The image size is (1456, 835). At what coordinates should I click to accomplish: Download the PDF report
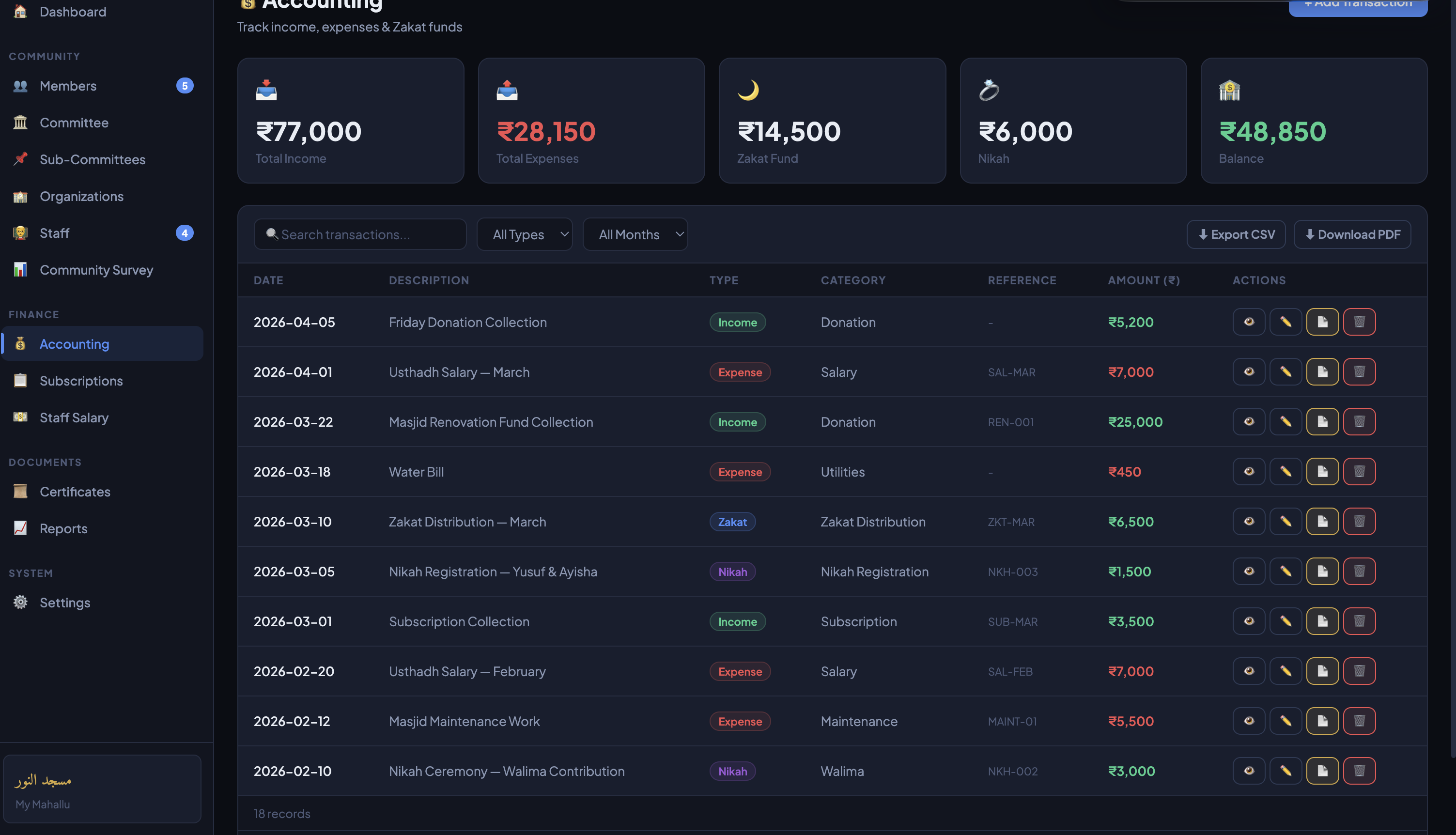1352,234
